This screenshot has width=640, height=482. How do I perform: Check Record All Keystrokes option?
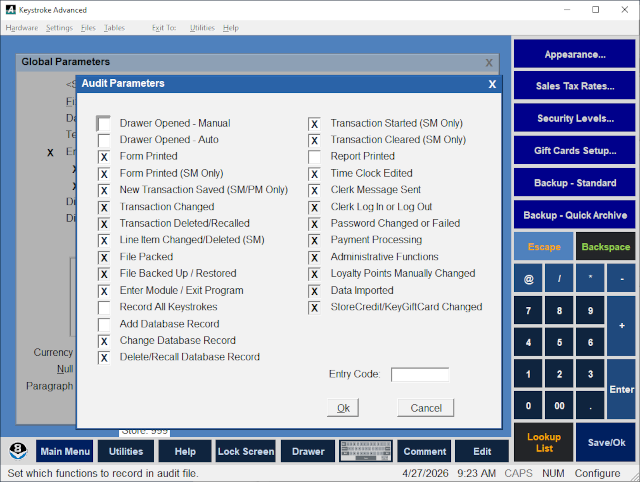tap(104, 307)
